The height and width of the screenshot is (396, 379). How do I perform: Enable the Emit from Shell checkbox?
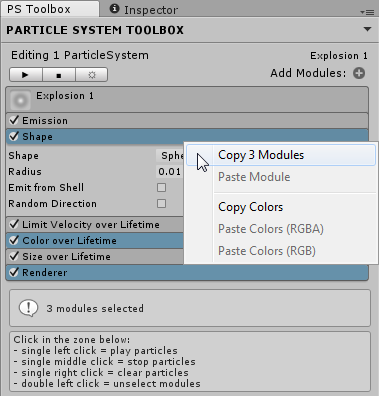(161, 188)
